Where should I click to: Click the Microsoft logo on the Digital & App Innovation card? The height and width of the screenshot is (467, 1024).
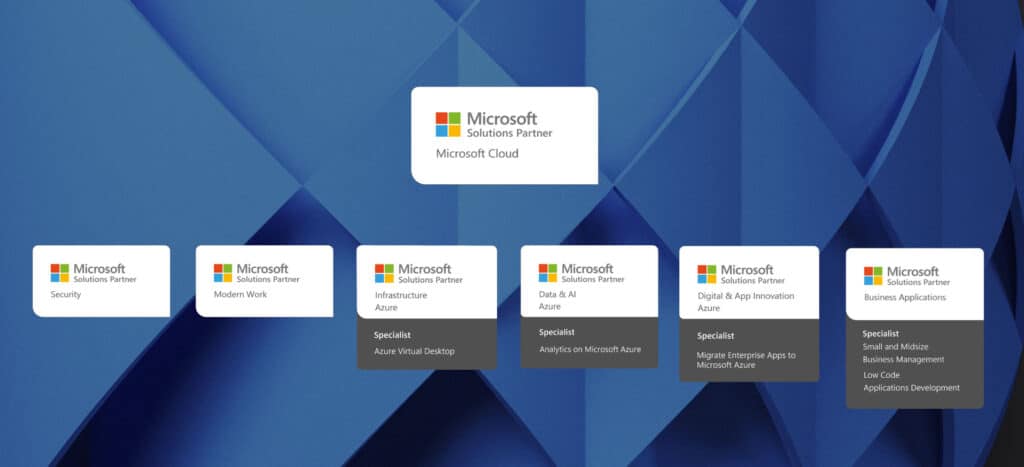tap(707, 274)
